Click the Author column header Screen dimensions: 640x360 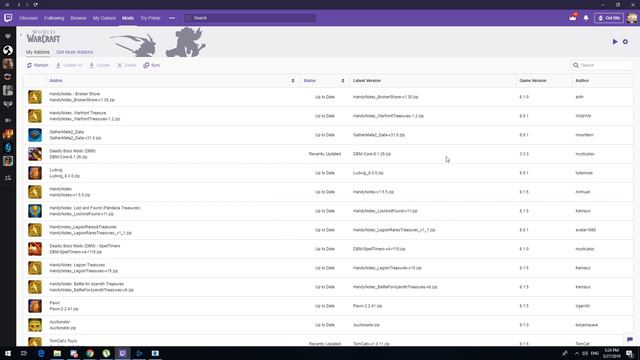pyautogui.click(x=582, y=81)
